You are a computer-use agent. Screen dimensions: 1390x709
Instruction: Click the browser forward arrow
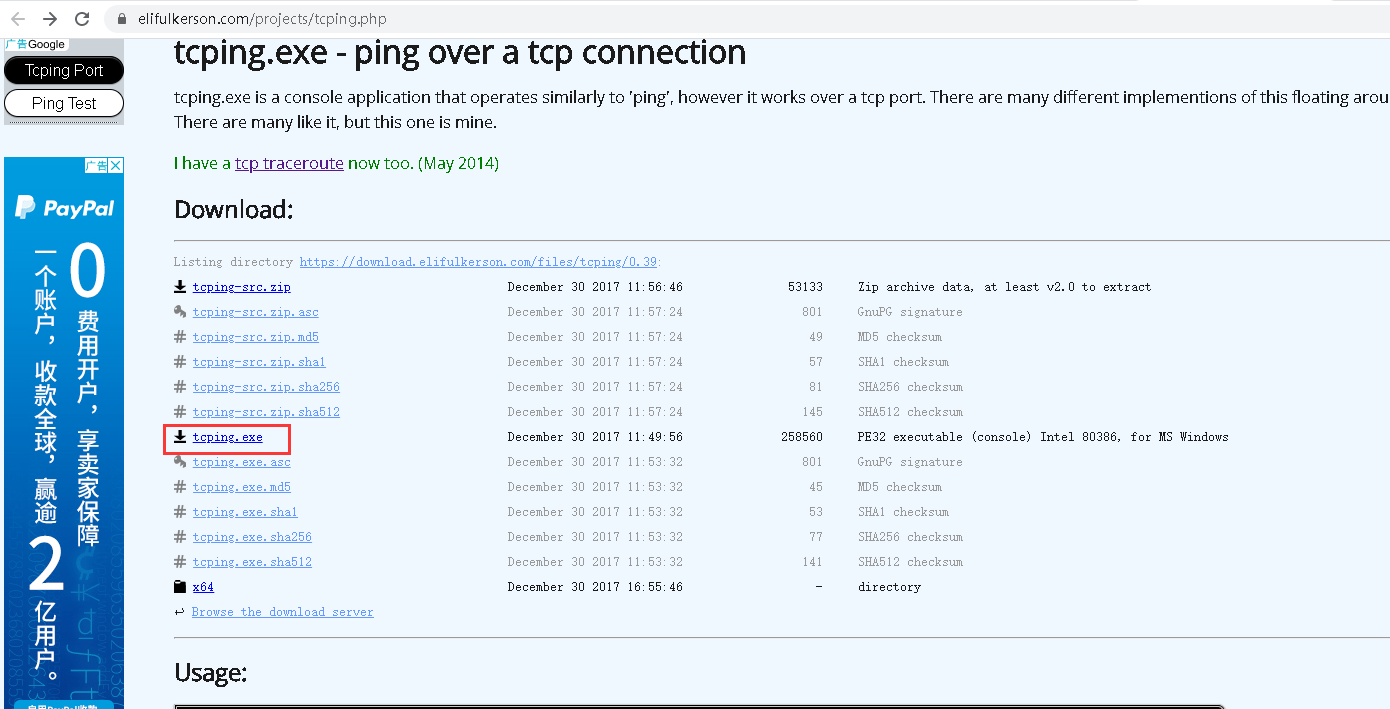(x=50, y=19)
